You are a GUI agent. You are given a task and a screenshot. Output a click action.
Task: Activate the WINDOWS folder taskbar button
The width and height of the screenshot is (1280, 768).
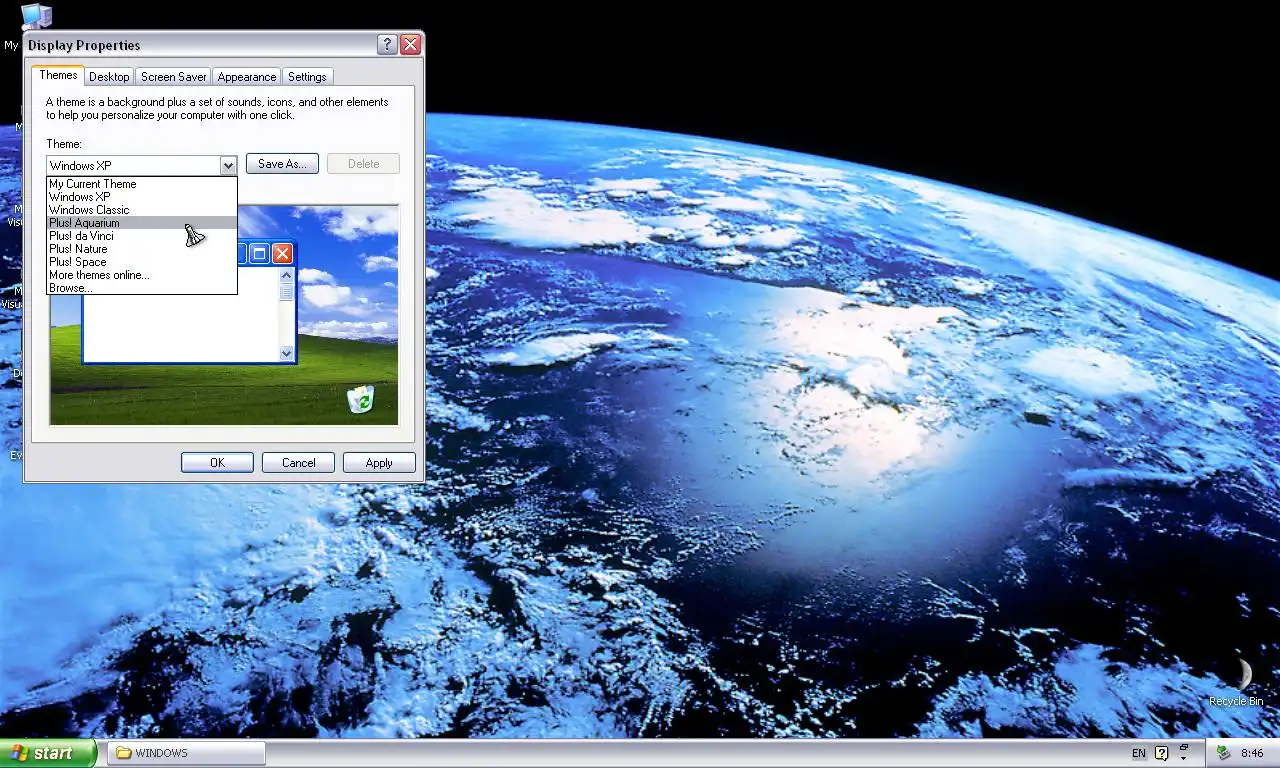pos(187,753)
